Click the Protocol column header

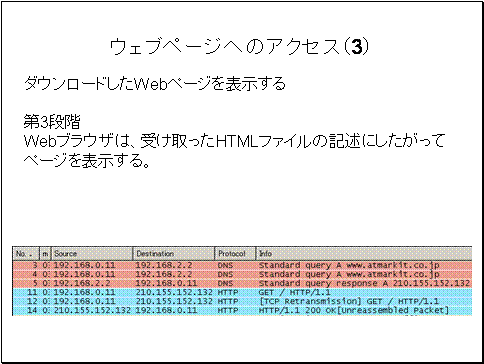point(235,254)
